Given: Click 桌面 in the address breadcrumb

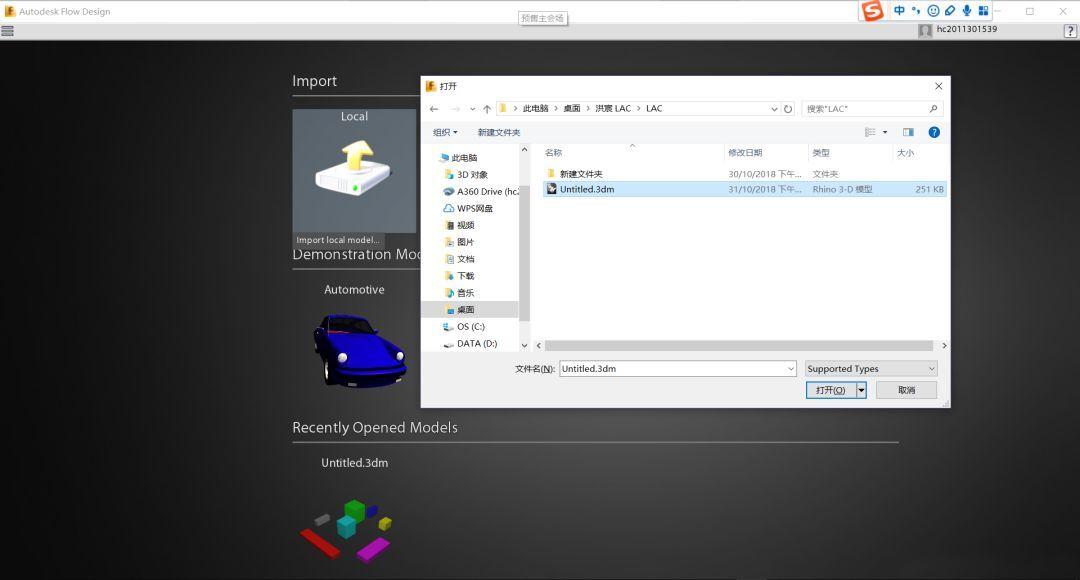Looking at the screenshot, I should 572,109.
